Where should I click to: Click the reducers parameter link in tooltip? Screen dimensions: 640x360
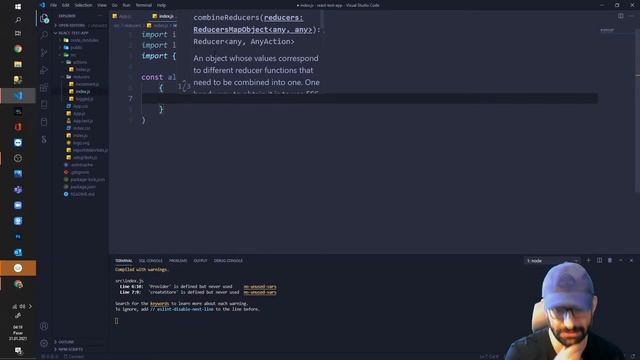coord(284,18)
